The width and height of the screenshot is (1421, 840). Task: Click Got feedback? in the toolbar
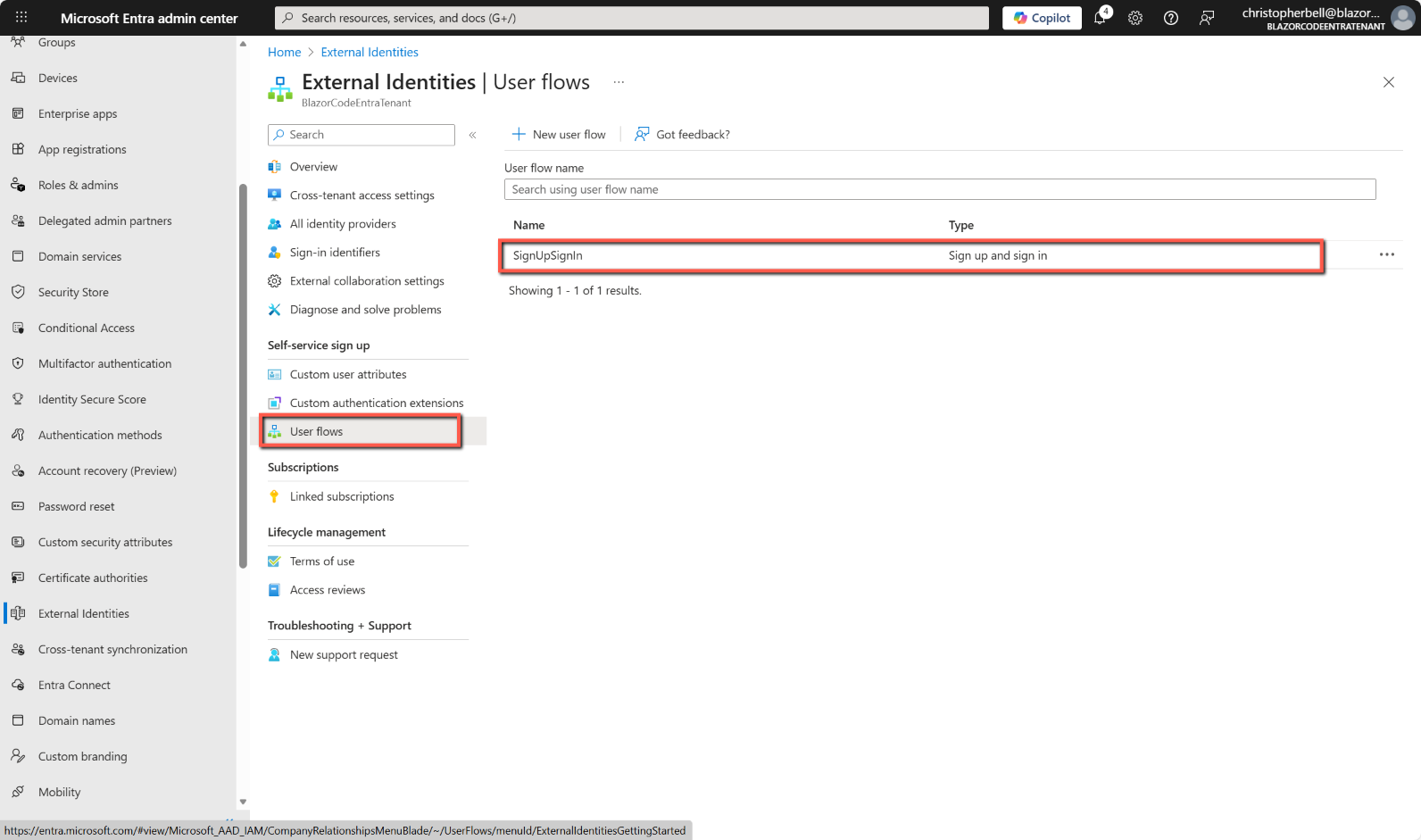pos(683,135)
